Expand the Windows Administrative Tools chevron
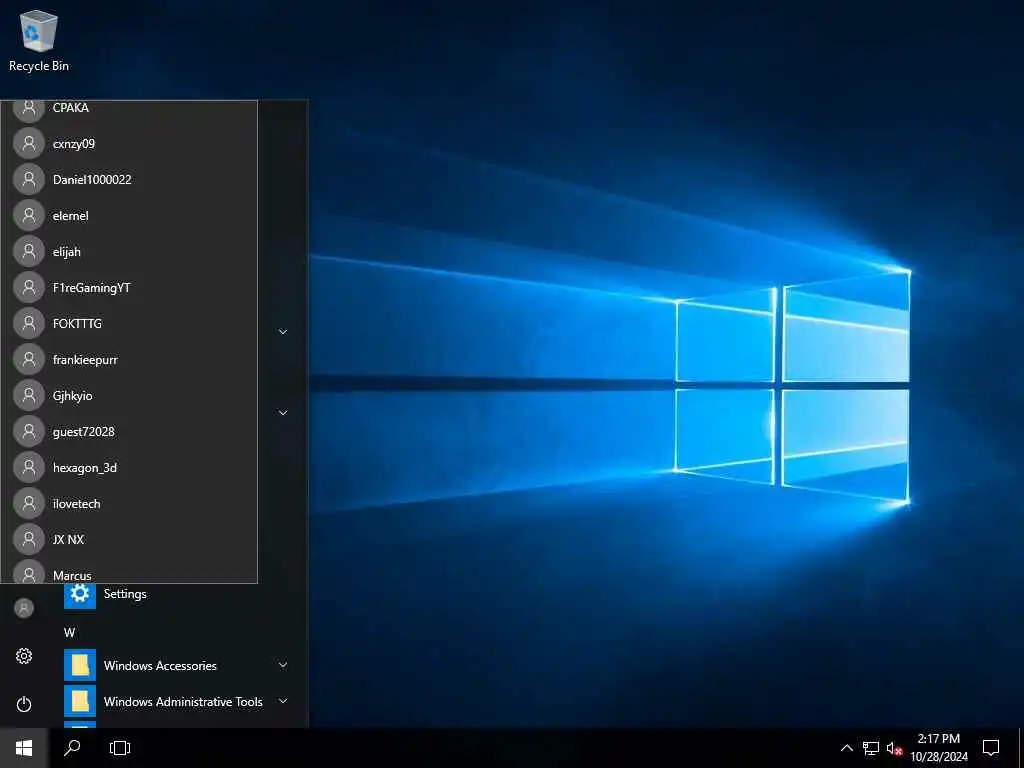Image resolution: width=1024 pixels, height=768 pixels. point(283,701)
